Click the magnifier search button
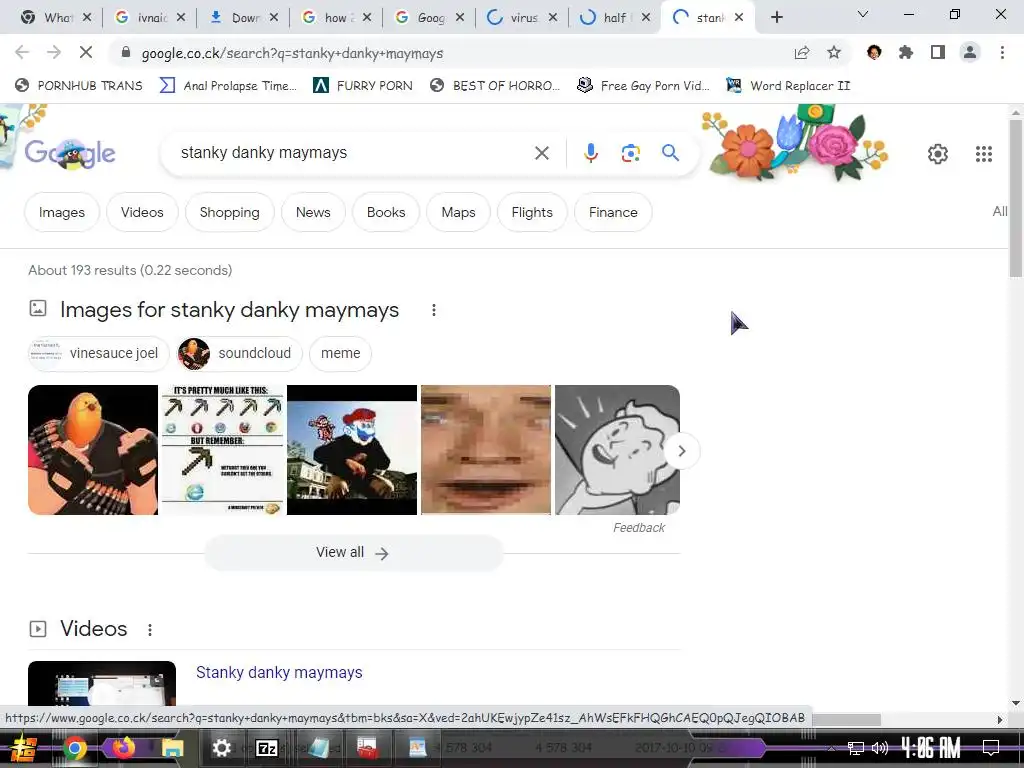The image size is (1024, 768). click(x=671, y=153)
